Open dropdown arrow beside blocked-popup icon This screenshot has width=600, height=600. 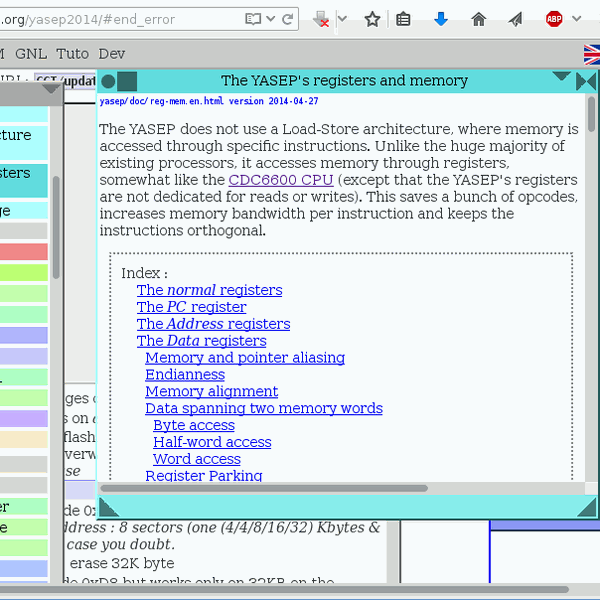[343, 19]
